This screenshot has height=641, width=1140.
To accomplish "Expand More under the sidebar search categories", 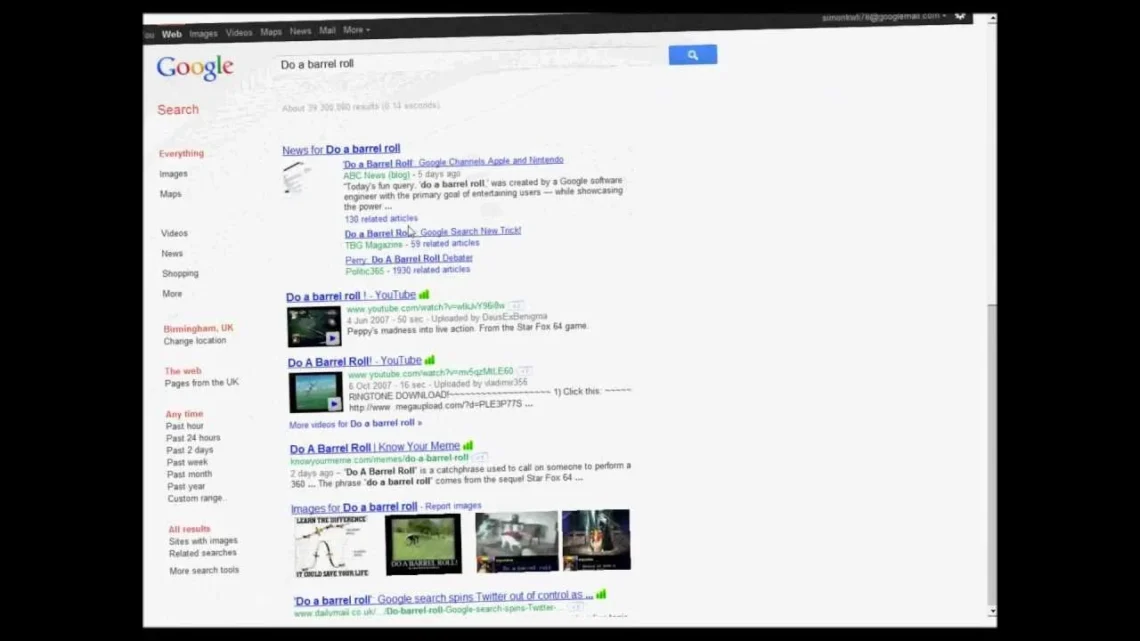I will [x=172, y=294].
